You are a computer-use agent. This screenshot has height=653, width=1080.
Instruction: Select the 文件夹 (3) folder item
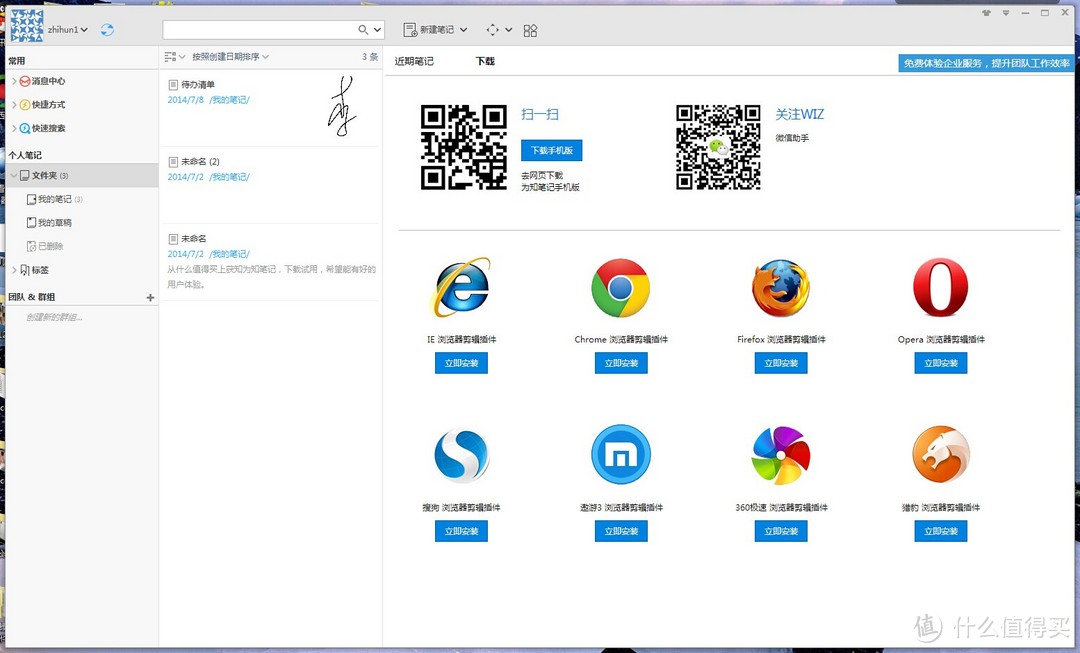point(82,176)
